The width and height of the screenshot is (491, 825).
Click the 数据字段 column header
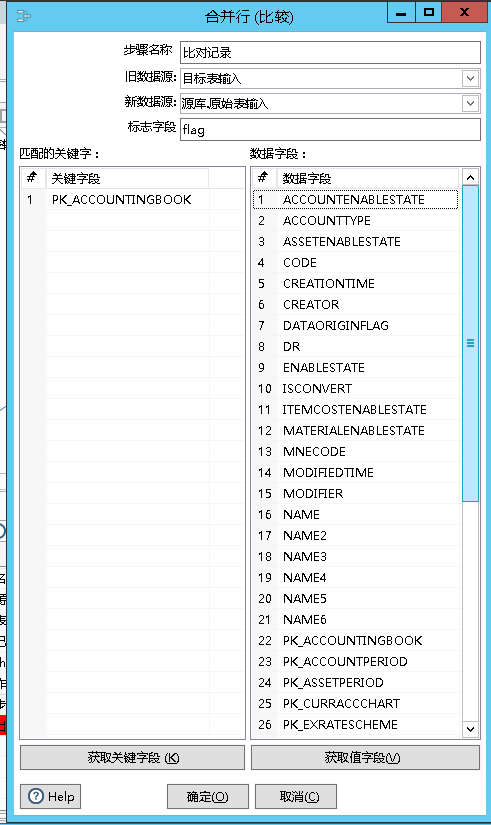coord(368,178)
